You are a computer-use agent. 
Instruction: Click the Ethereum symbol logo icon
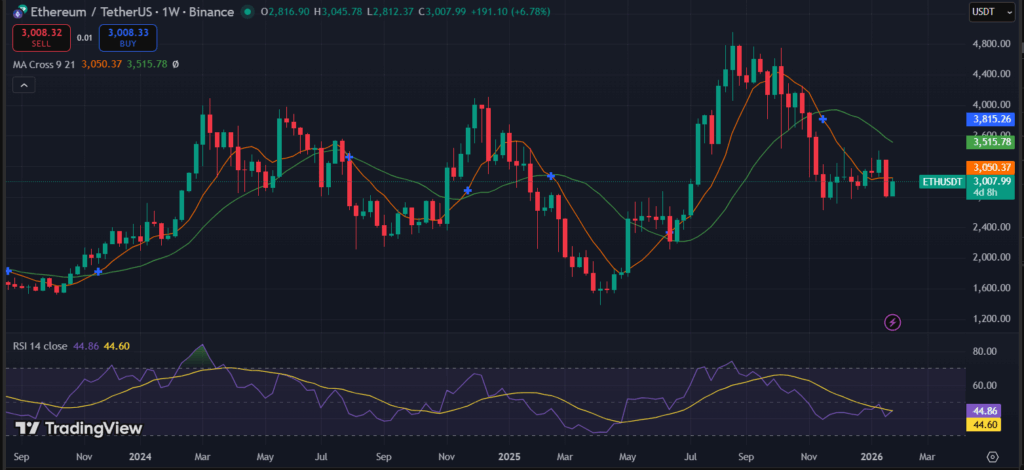[x=16, y=11]
